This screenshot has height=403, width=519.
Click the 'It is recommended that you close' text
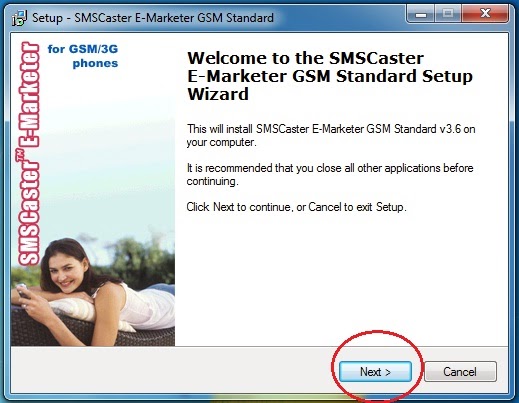[330, 174]
